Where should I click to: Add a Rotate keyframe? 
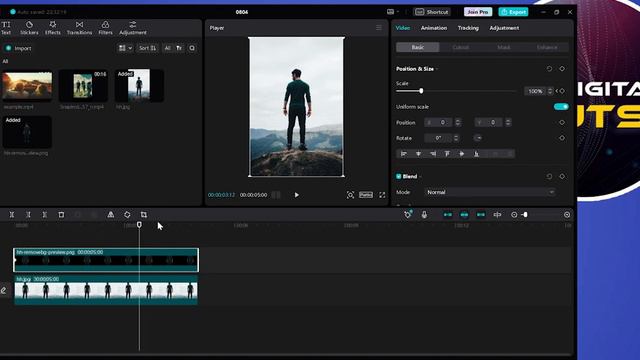(x=562, y=138)
